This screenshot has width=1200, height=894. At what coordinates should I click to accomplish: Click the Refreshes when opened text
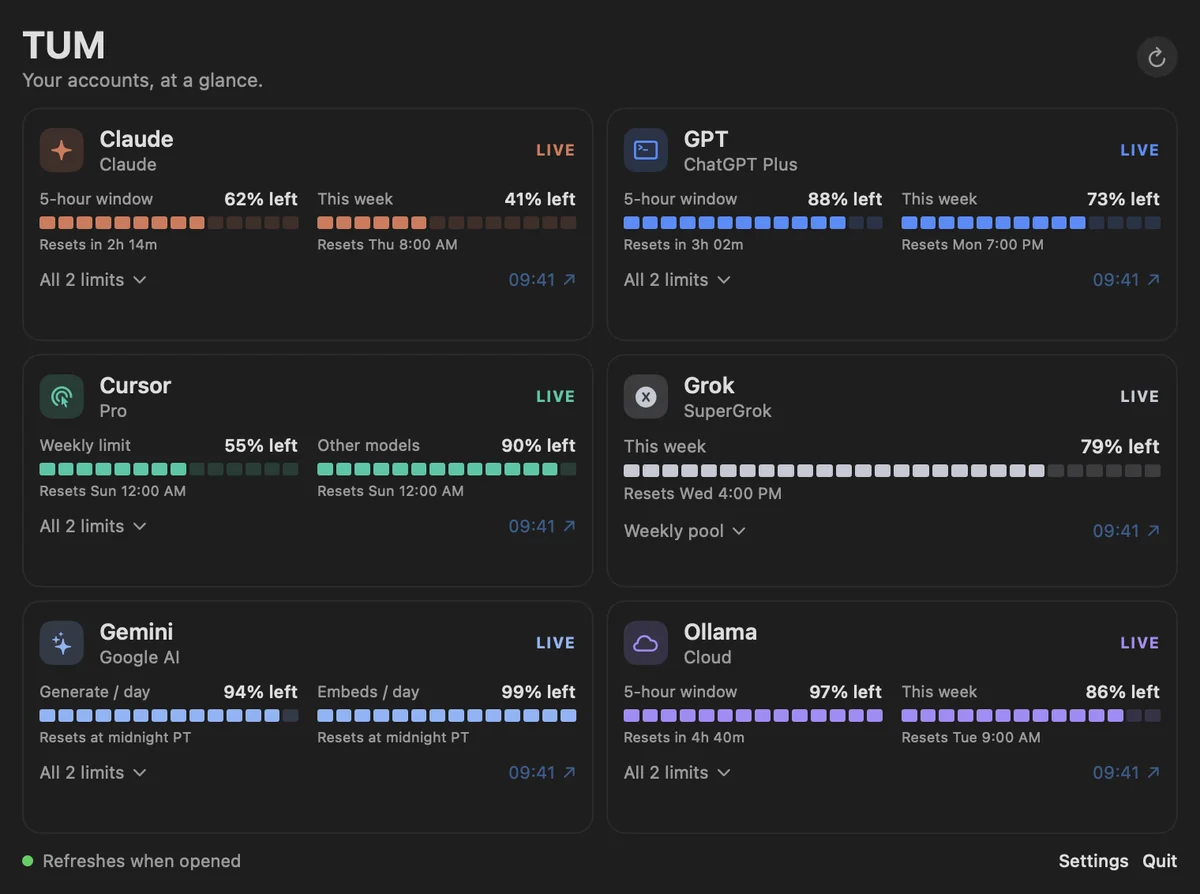tap(141, 861)
